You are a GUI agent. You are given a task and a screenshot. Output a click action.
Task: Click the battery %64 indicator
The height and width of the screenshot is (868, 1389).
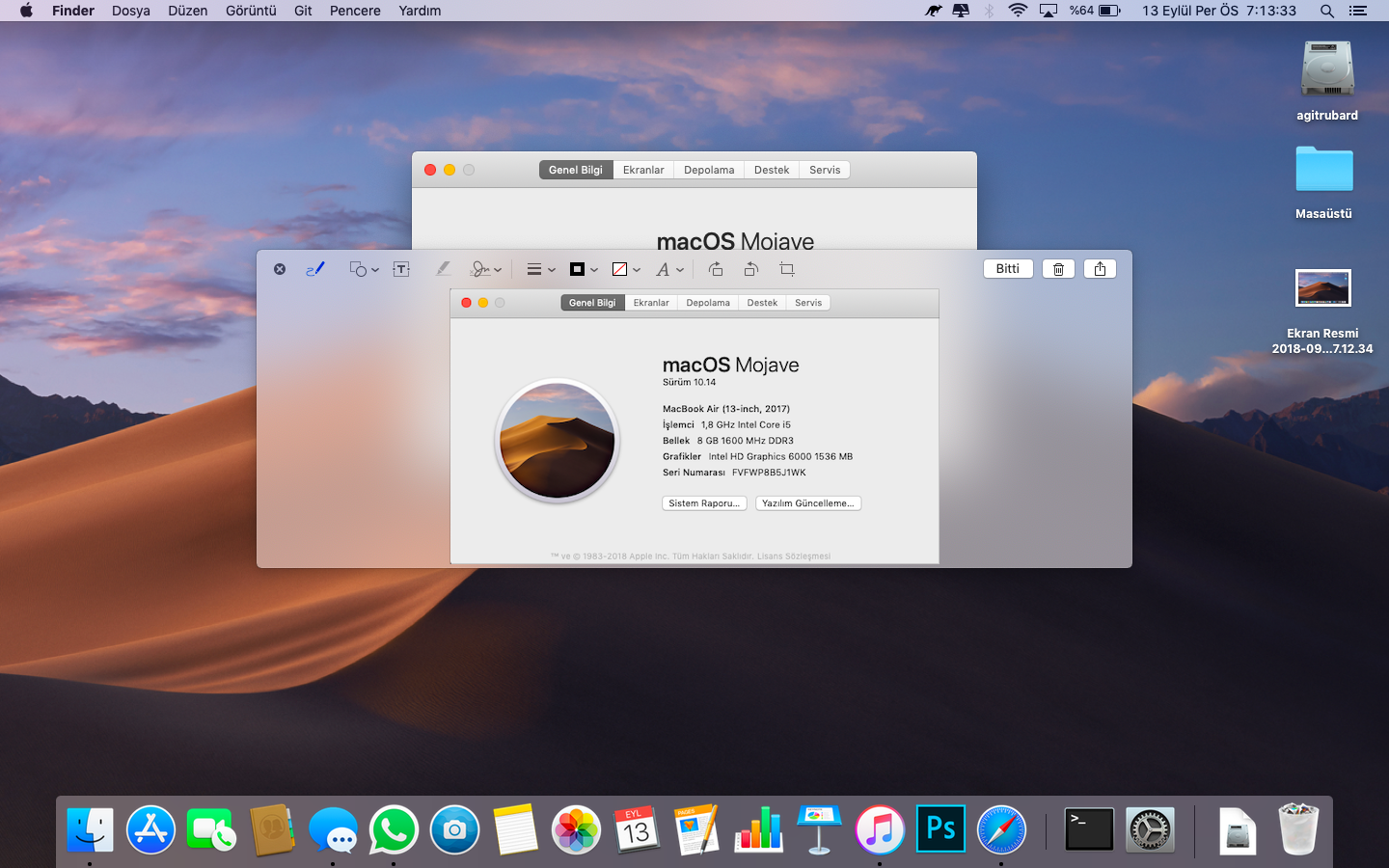point(1095,11)
